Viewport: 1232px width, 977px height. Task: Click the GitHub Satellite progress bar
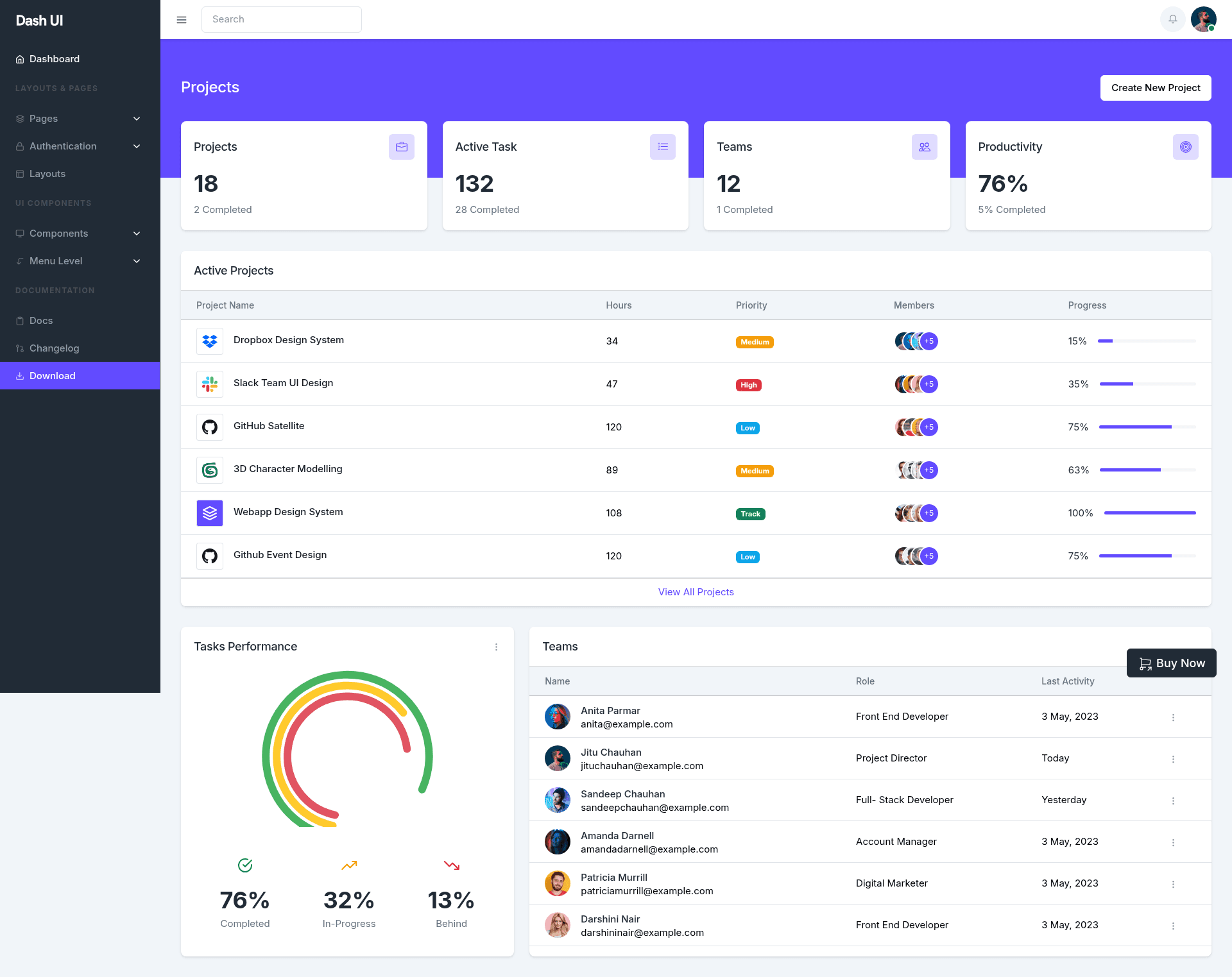[x=1147, y=427]
